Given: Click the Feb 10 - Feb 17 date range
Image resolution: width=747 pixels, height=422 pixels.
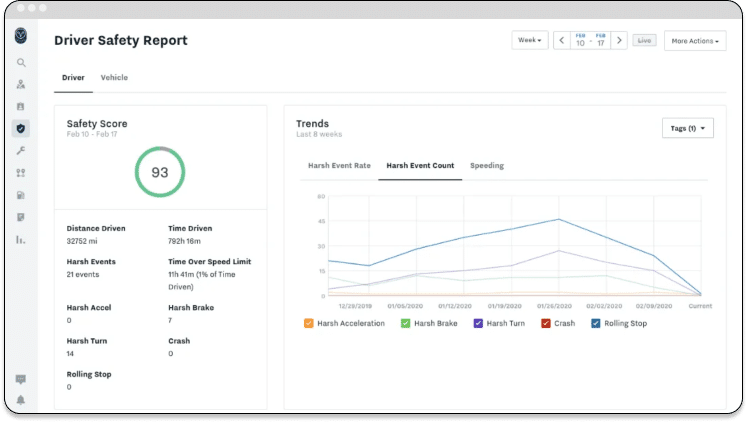Looking at the screenshot, I should coord(590,40).
